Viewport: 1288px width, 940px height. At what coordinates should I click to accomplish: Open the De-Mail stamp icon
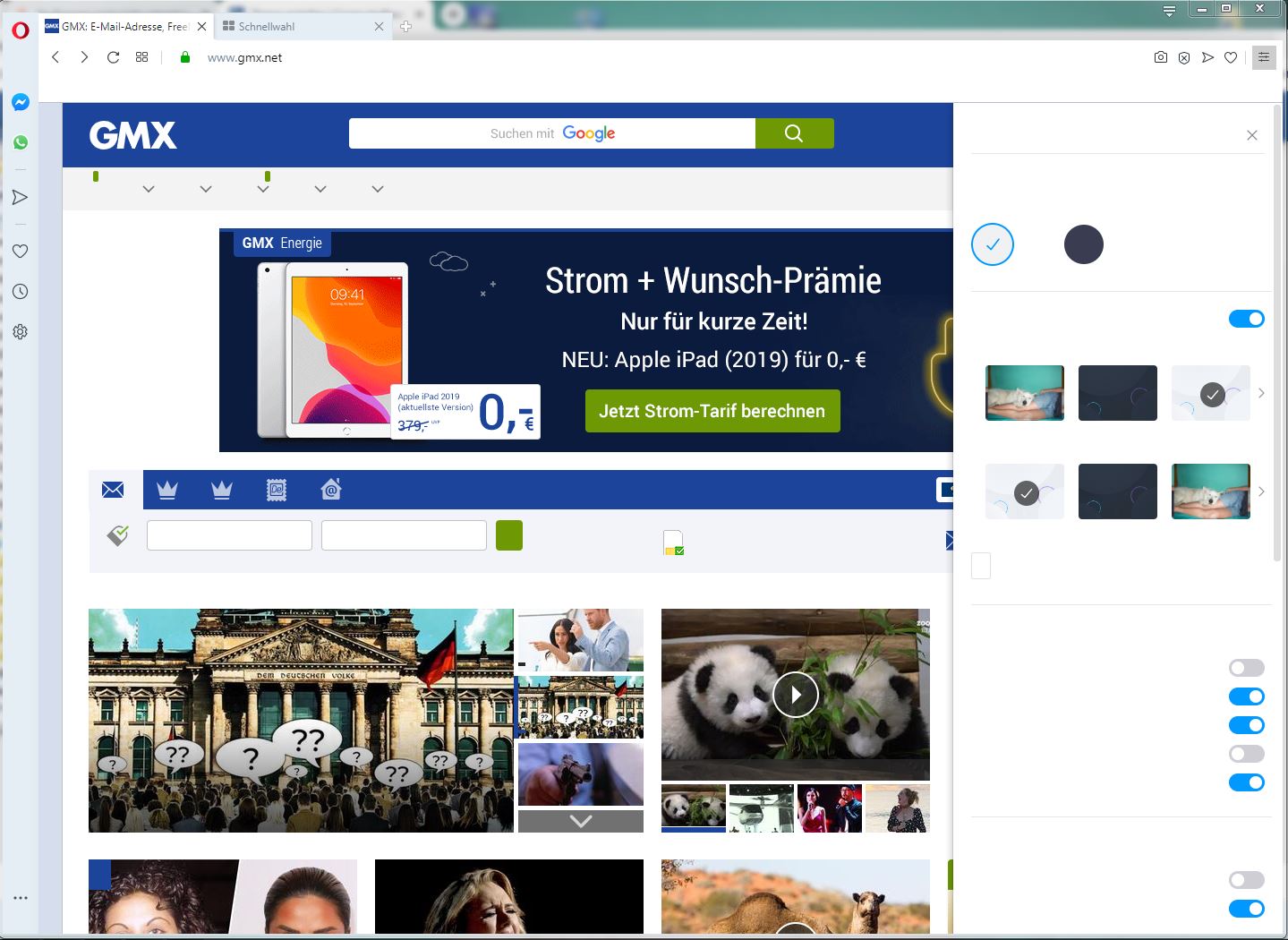(x=277, y=490)
